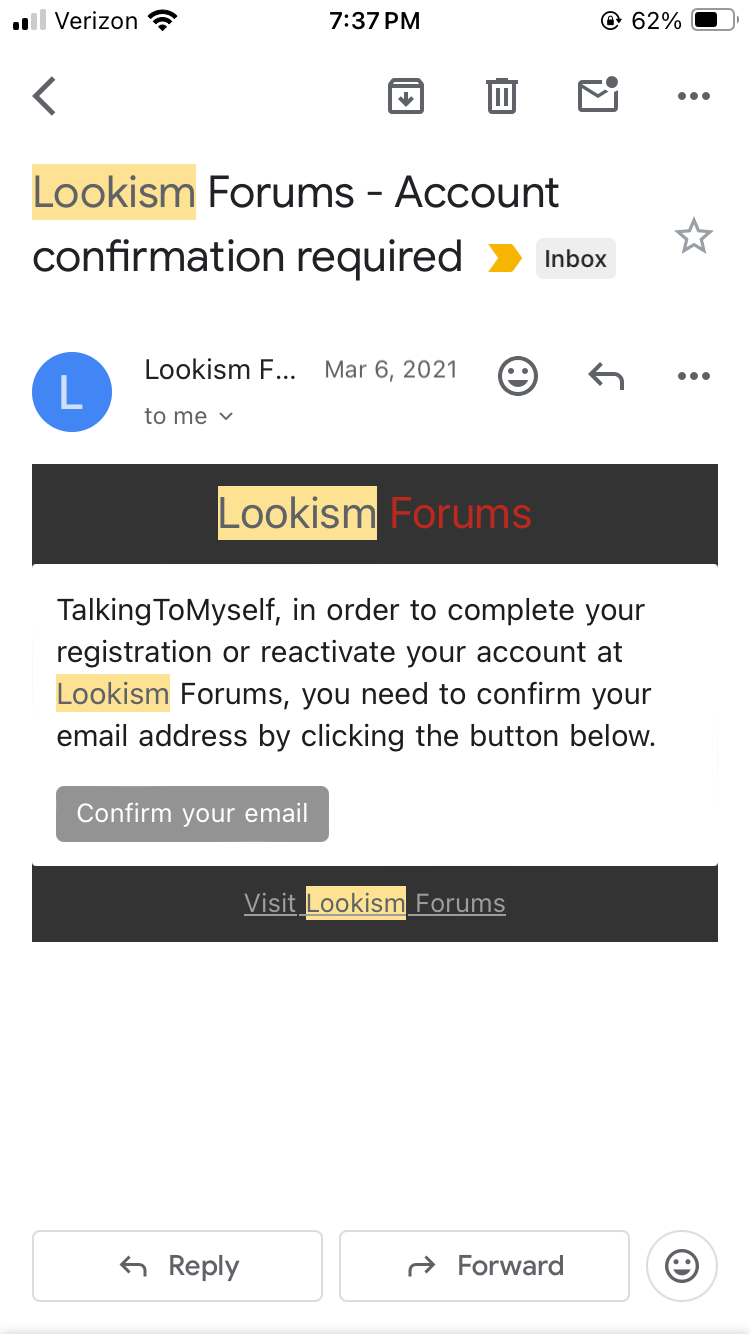Tap sender name Lookism Forums

220,370
